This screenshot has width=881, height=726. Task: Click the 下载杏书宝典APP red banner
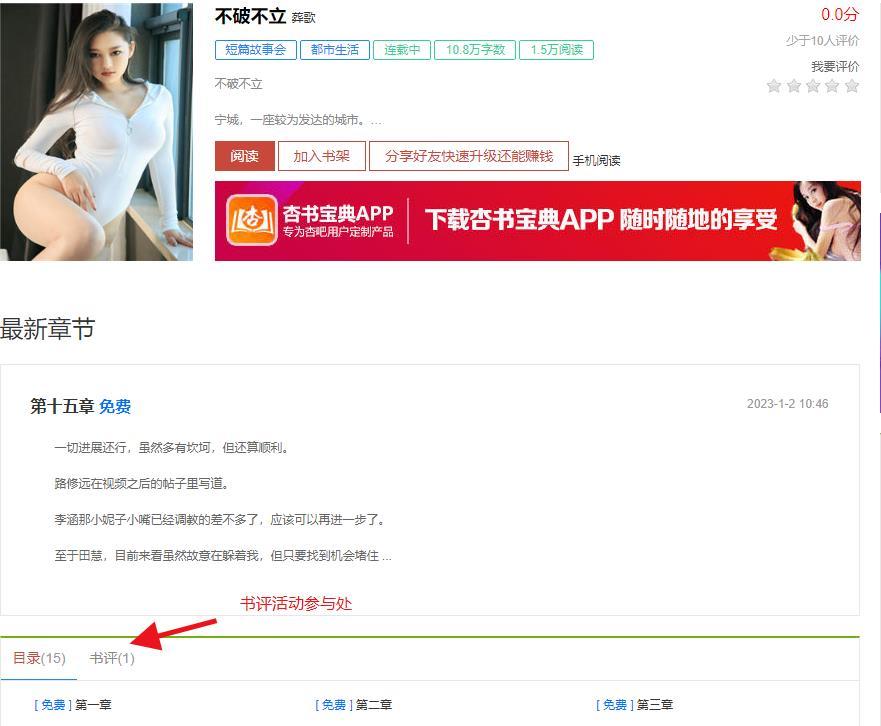point(538,220)
